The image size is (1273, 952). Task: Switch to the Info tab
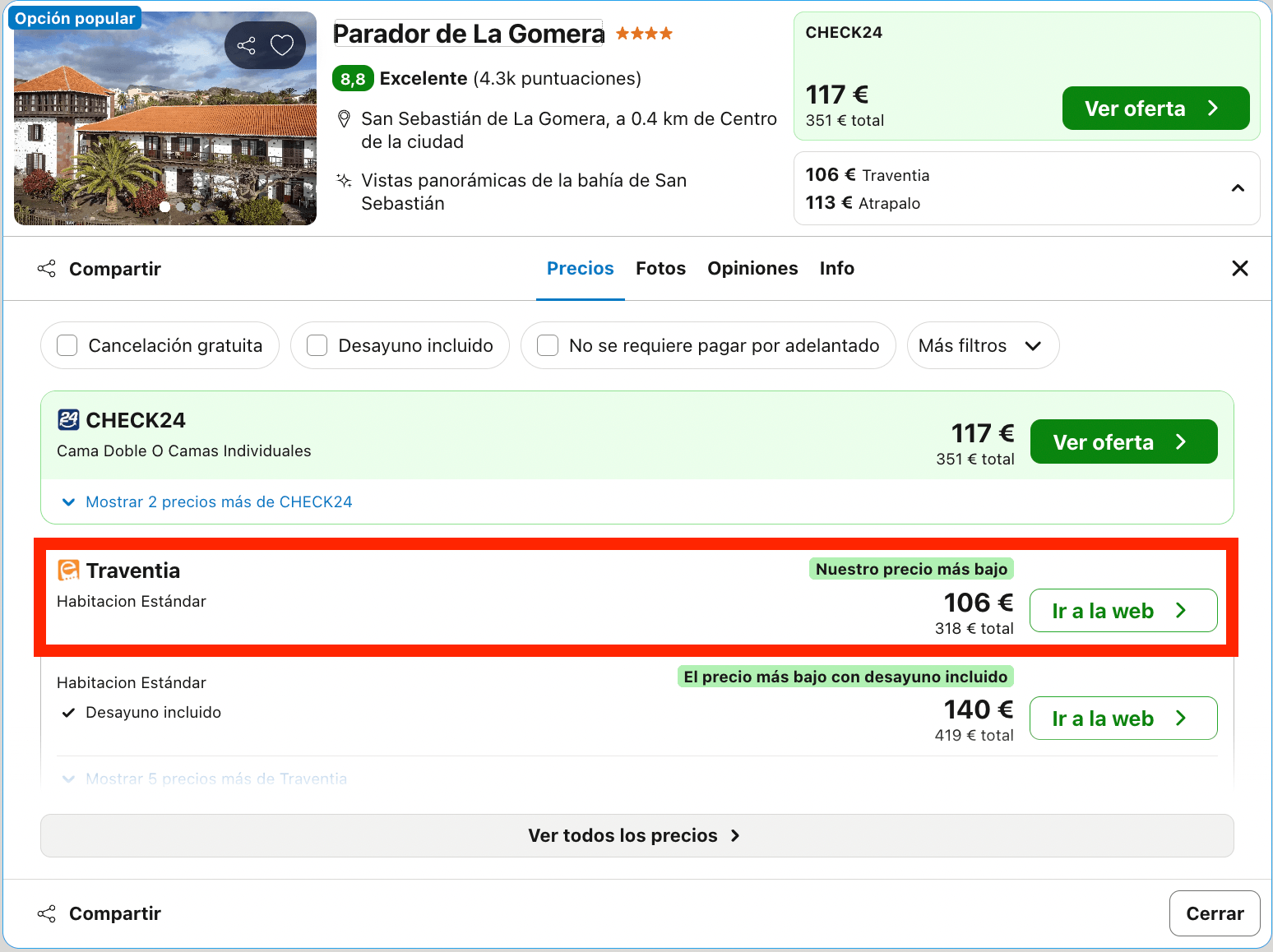point(837,268)
